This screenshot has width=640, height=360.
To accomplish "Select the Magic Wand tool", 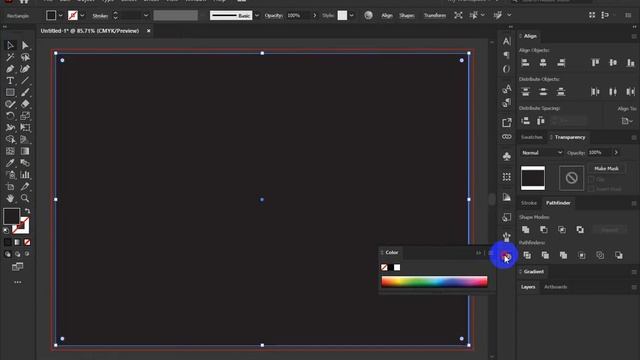I will [x=10, y=57].
